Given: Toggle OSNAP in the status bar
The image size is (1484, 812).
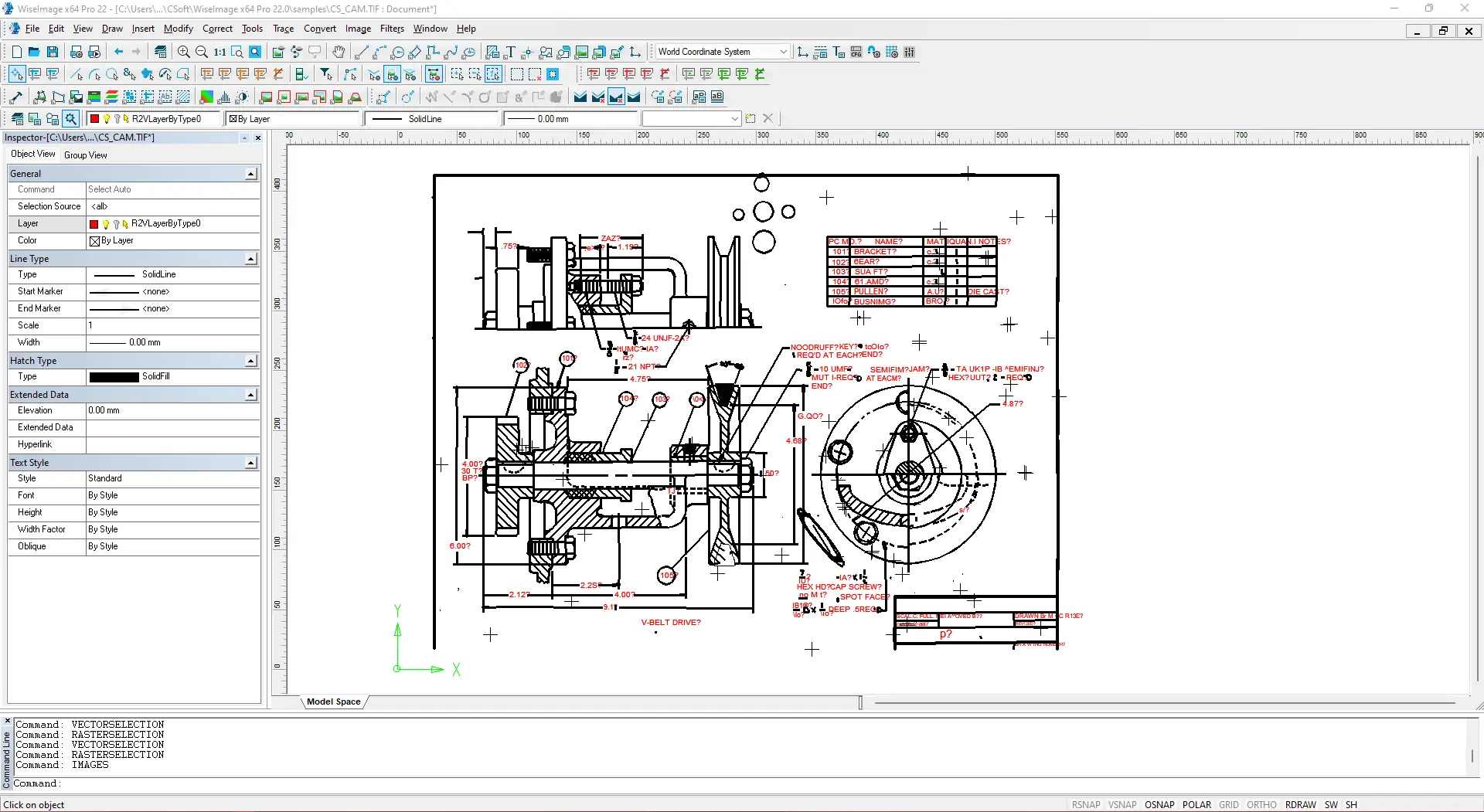Looking at the screenshot, I should tap(1159, 804).
